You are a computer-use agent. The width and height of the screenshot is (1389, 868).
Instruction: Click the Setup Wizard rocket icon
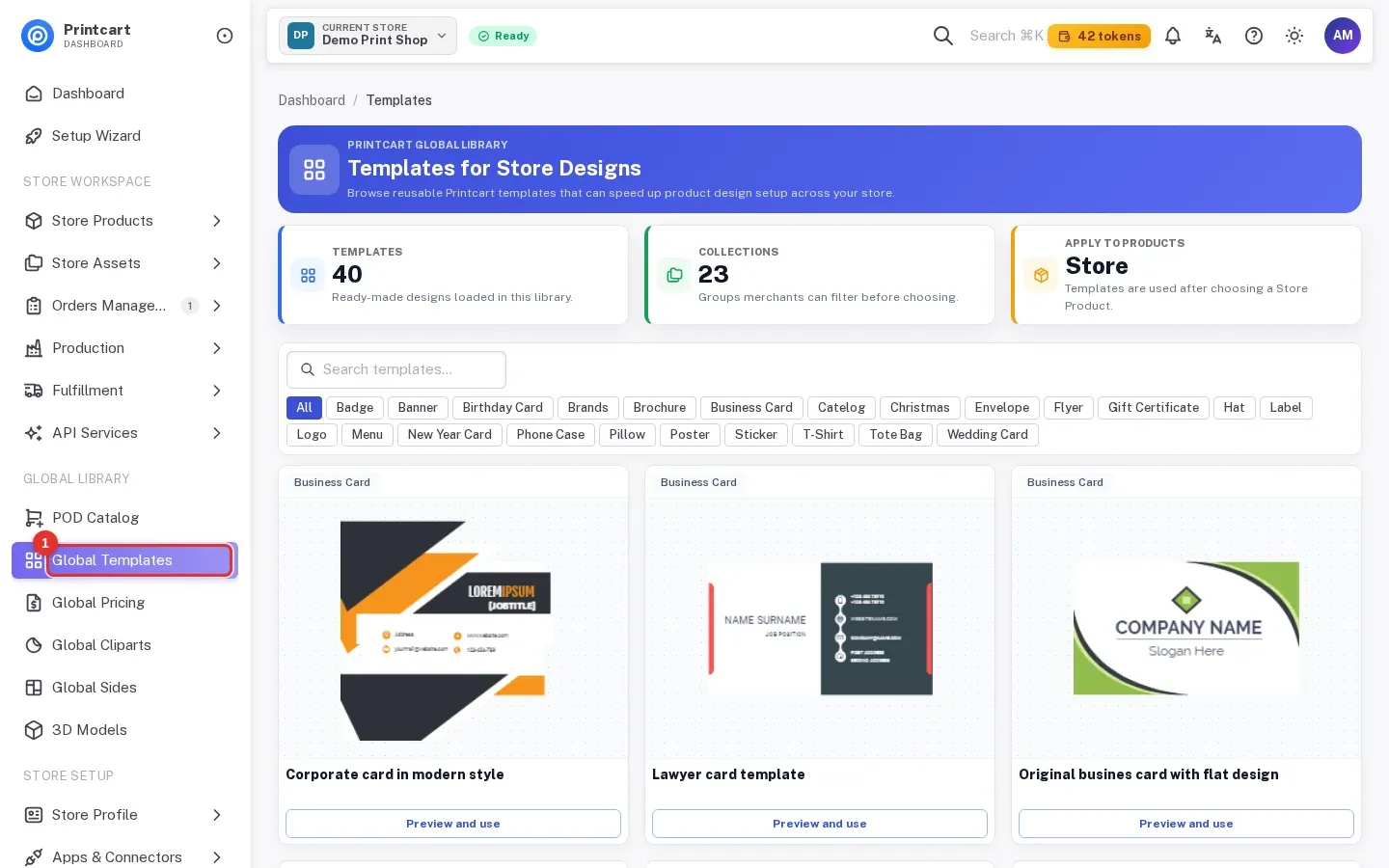tap(34, 136)
